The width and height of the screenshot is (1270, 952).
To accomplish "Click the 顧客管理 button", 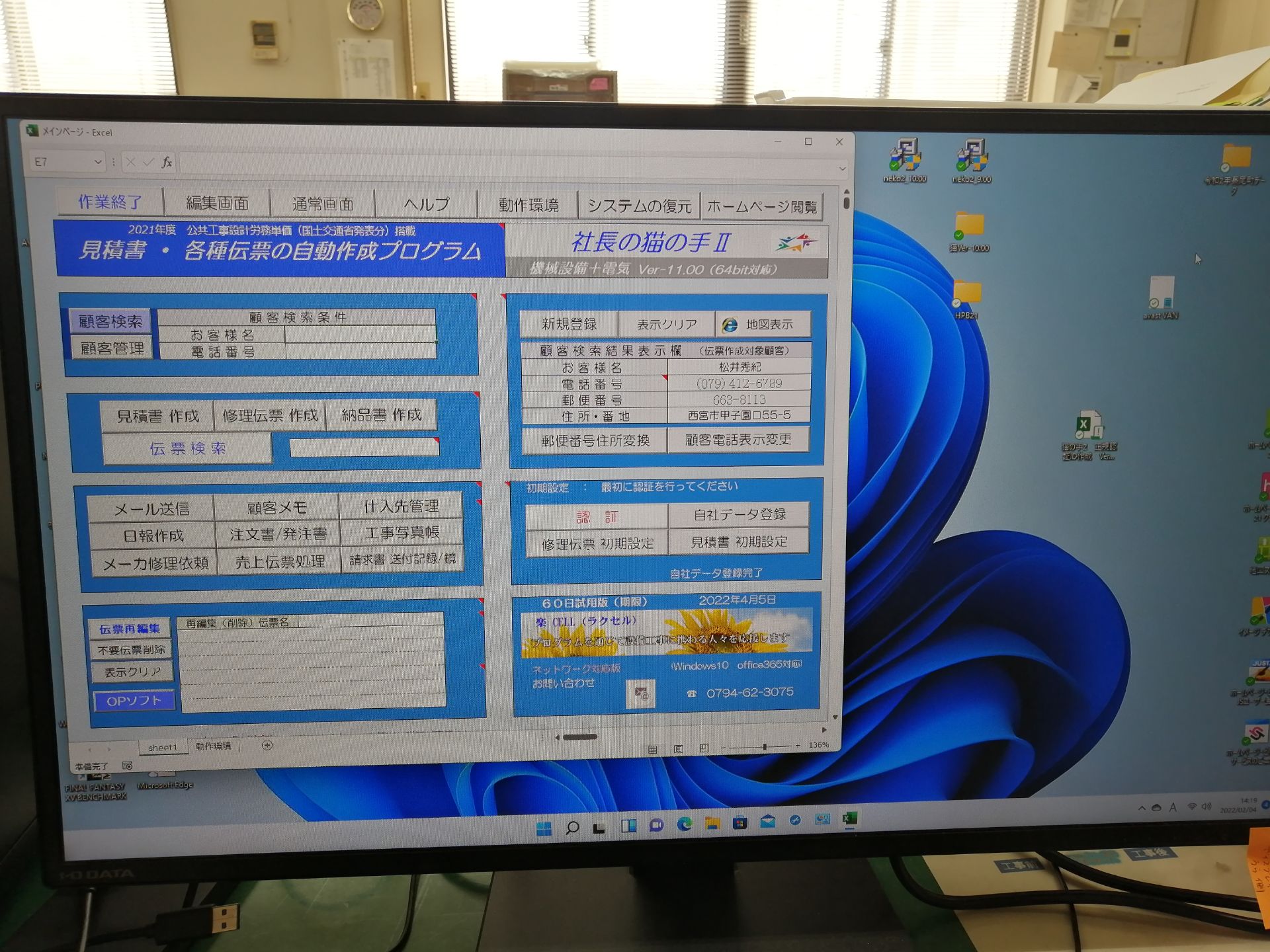I will [112, 348].
